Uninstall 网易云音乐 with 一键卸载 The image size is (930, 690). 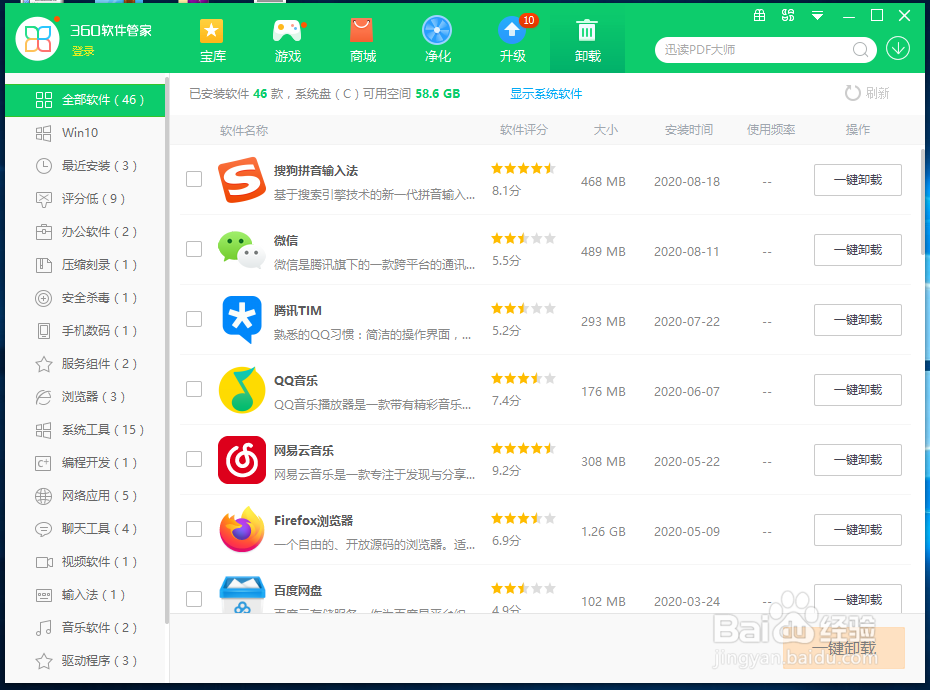click(x=858, y=460)
